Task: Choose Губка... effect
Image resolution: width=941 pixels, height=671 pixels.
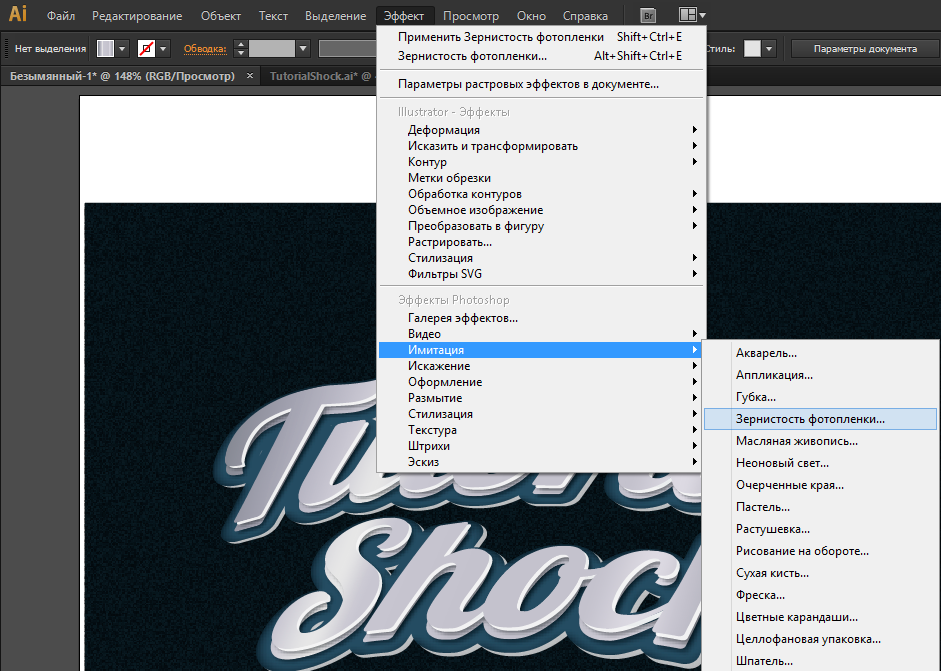Action: point(820,397)
